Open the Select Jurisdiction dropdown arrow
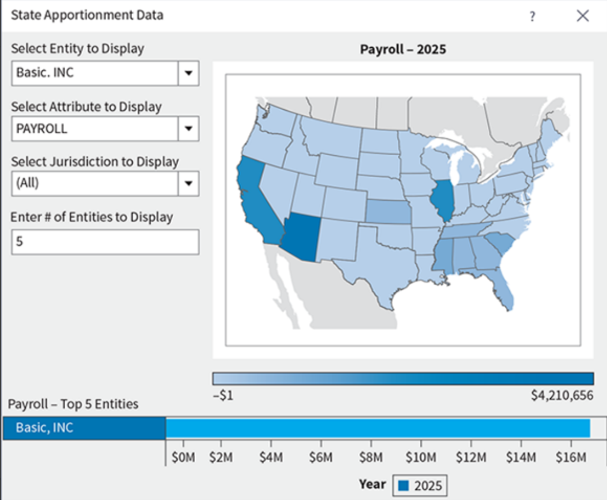The width and height of the screenshot is (607, 500). tap(187, 183)
